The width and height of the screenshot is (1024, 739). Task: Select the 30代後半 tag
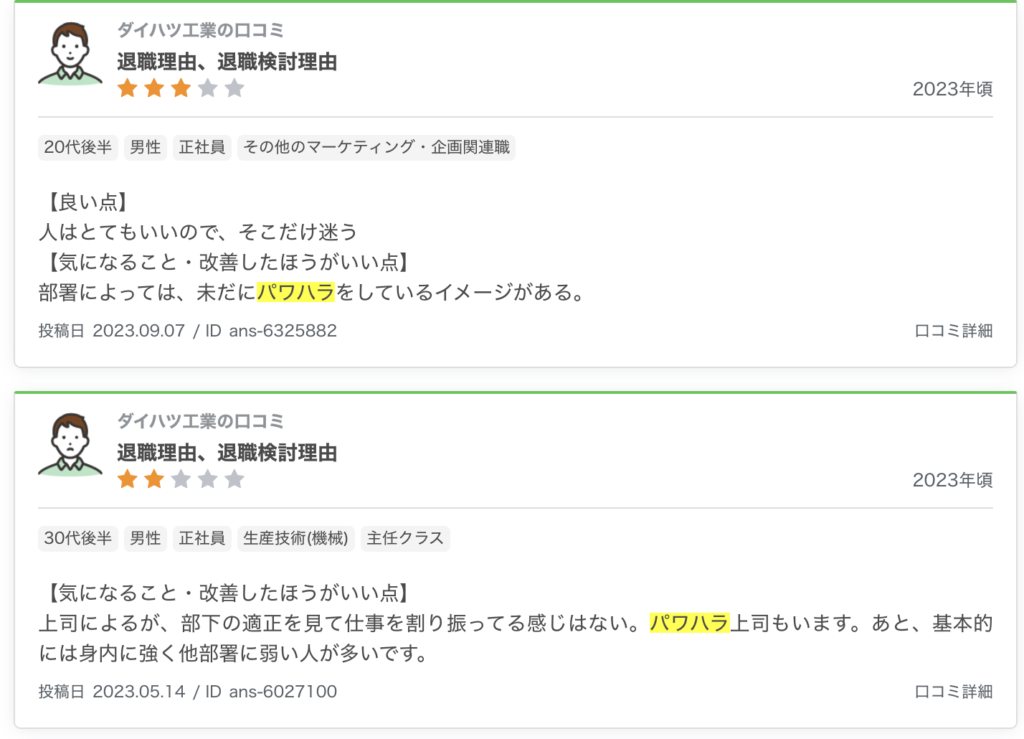pos(77,539)
